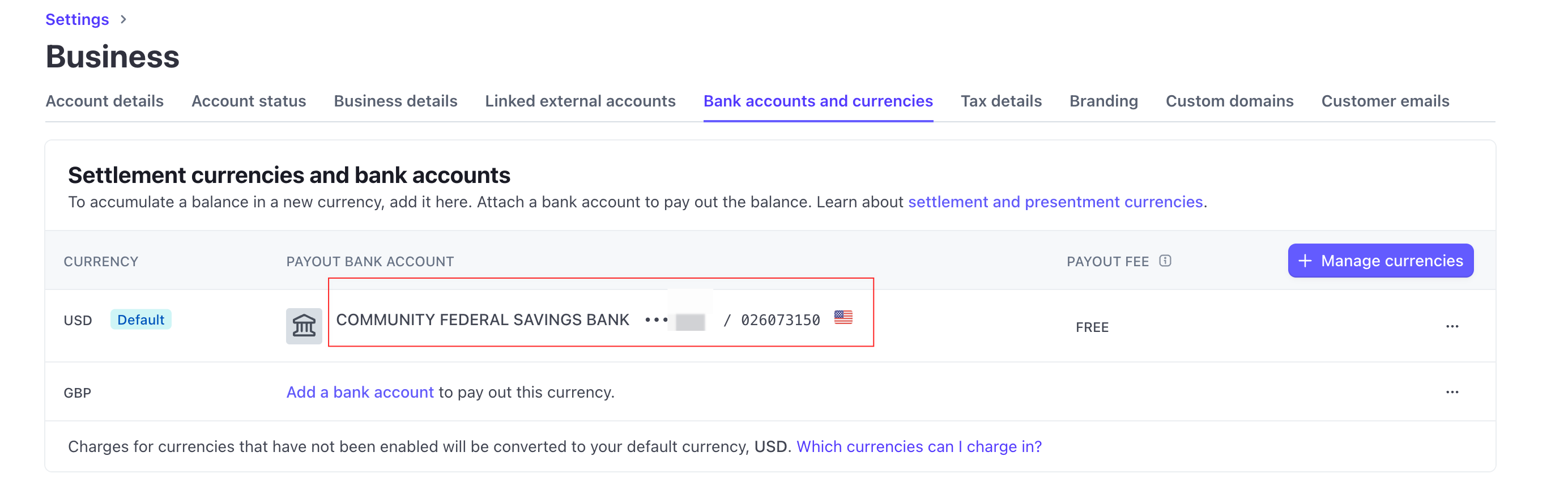
Task: Switch to the Tax details tab
Action: (x=1001, y=101)
